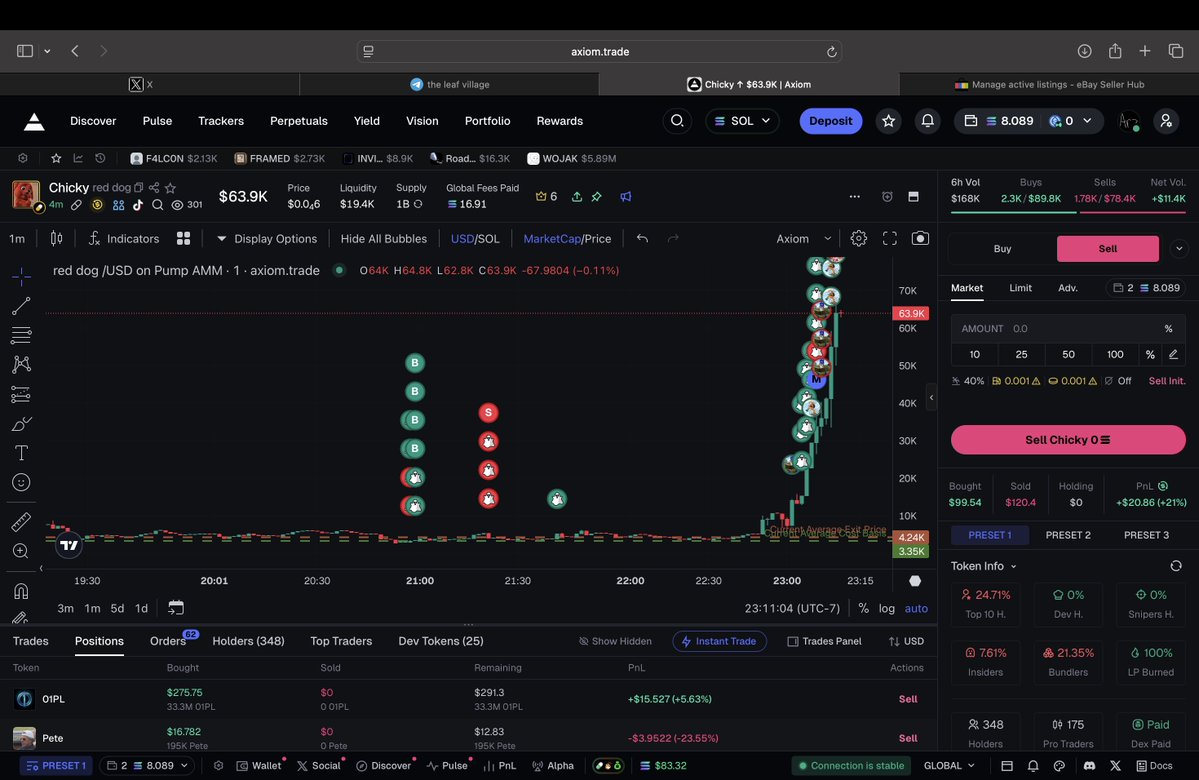Open the Pulse navigation item
The image size is (1199, 780).
click(x=157, y=121)
